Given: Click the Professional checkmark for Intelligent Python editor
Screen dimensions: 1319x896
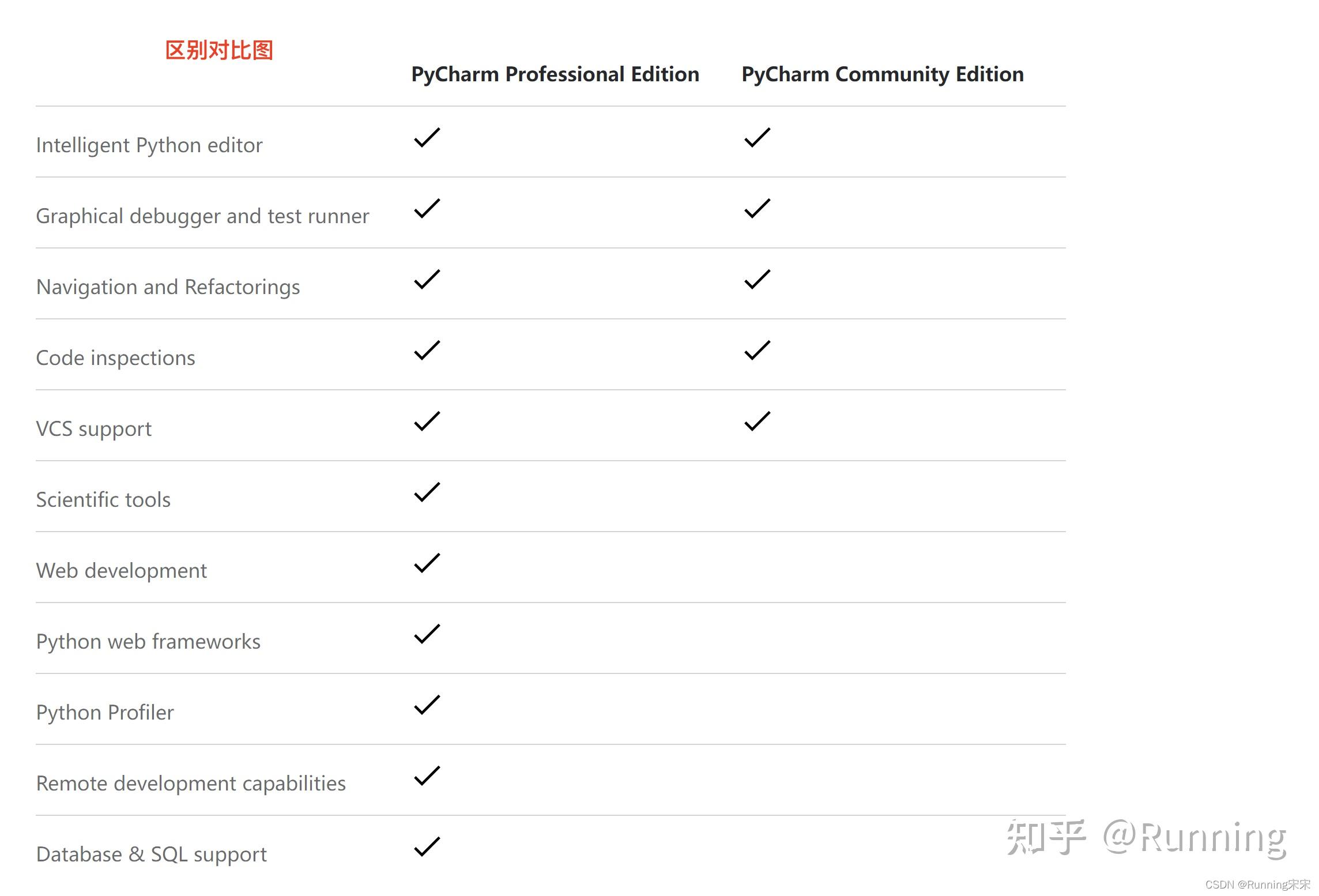Looking at the screenshot, I should [x=427, y=137].
